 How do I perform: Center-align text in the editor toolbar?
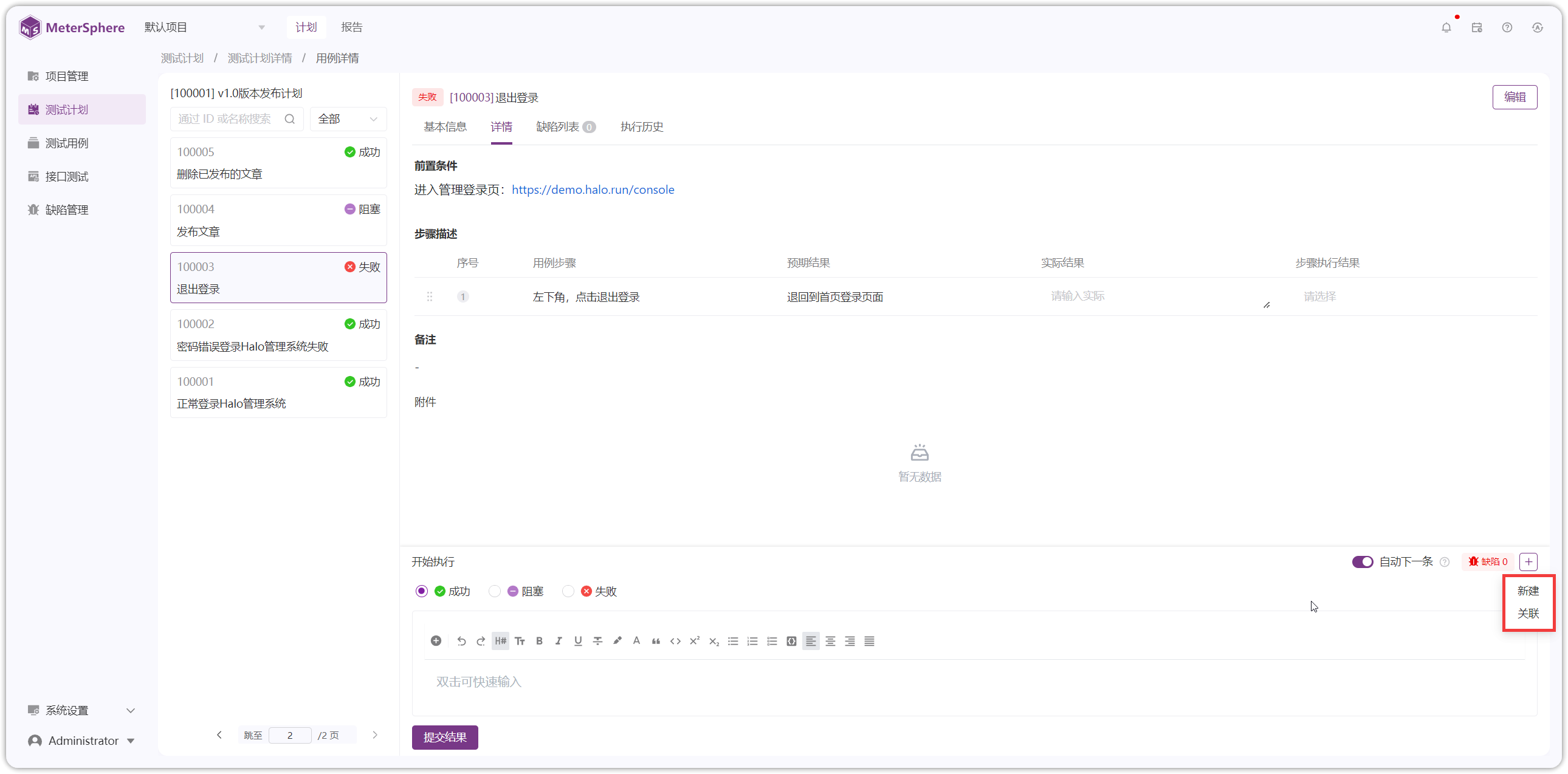830,641
